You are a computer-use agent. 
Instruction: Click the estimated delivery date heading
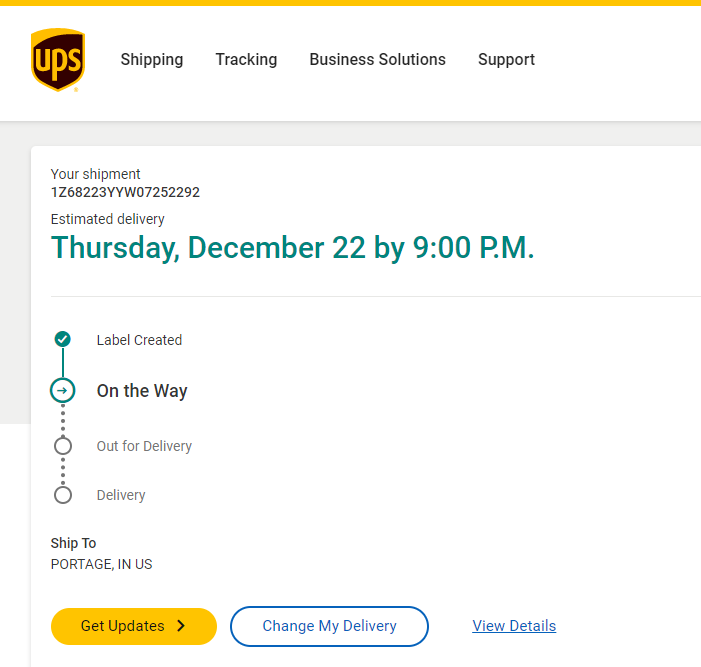292,248
